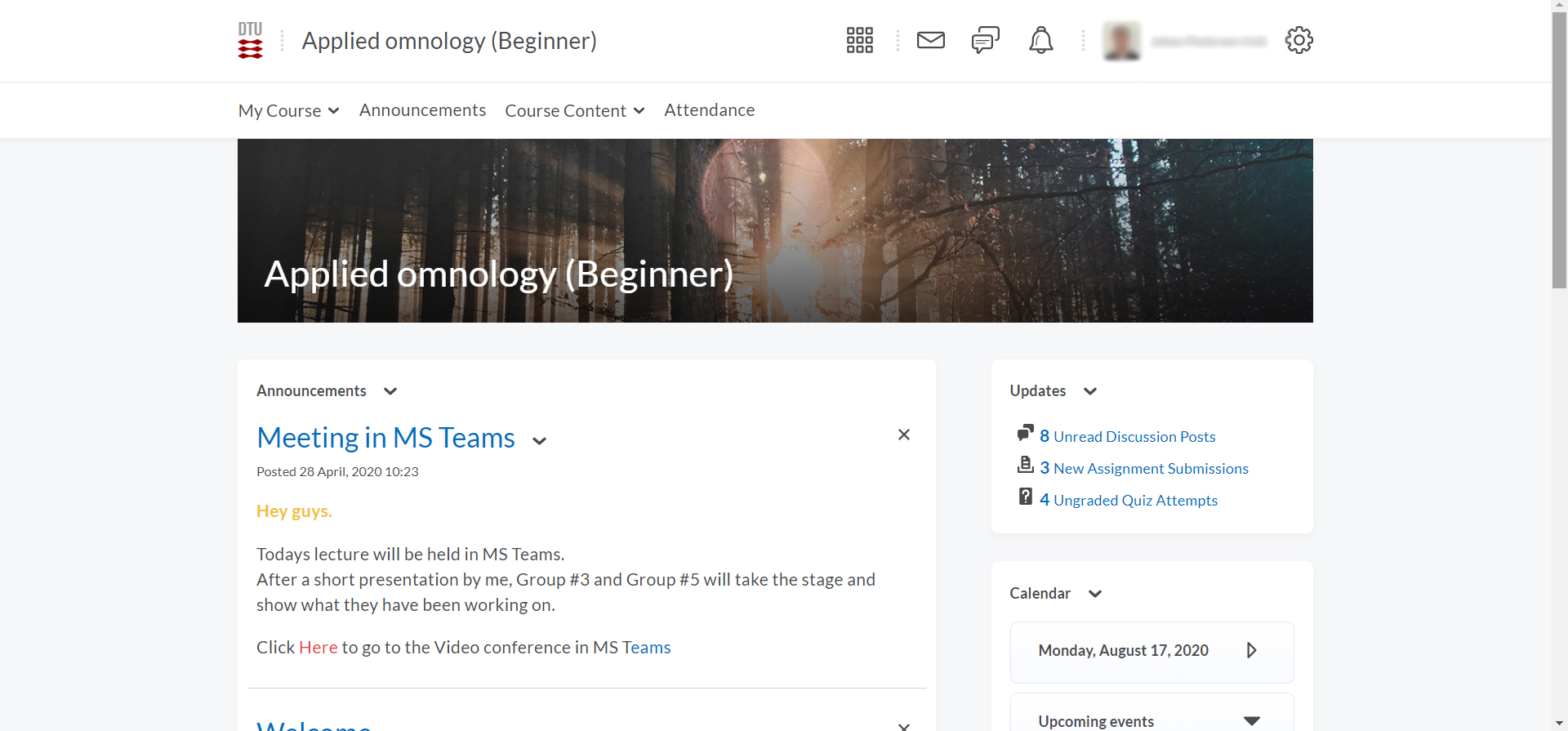Screen dimensions: 1568x731
Task: Expand the Course Content dropdown menu
Action: tap(574, 110)
